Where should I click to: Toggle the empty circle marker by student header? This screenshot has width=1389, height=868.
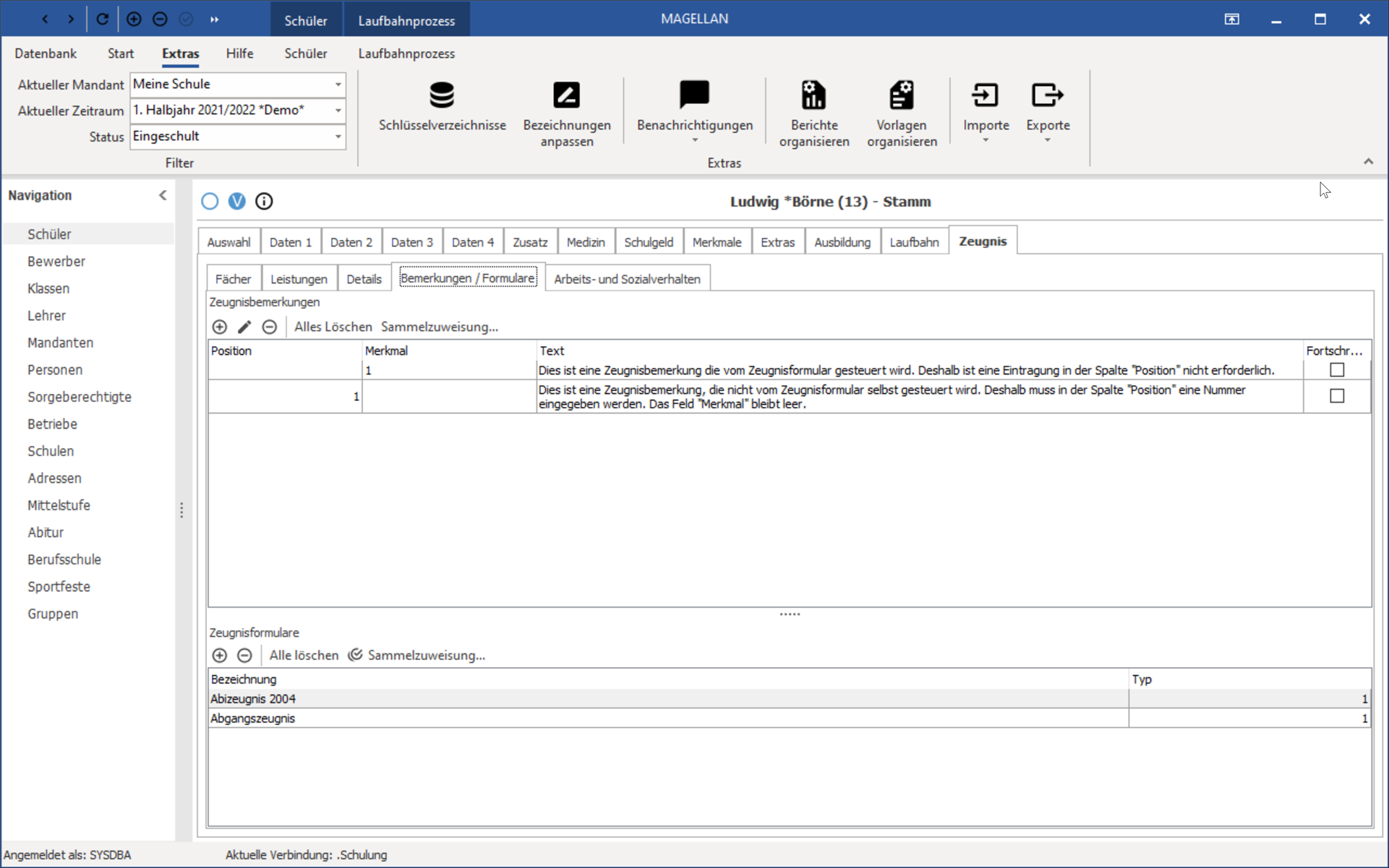pyautogui.click(x=210, y=202)
